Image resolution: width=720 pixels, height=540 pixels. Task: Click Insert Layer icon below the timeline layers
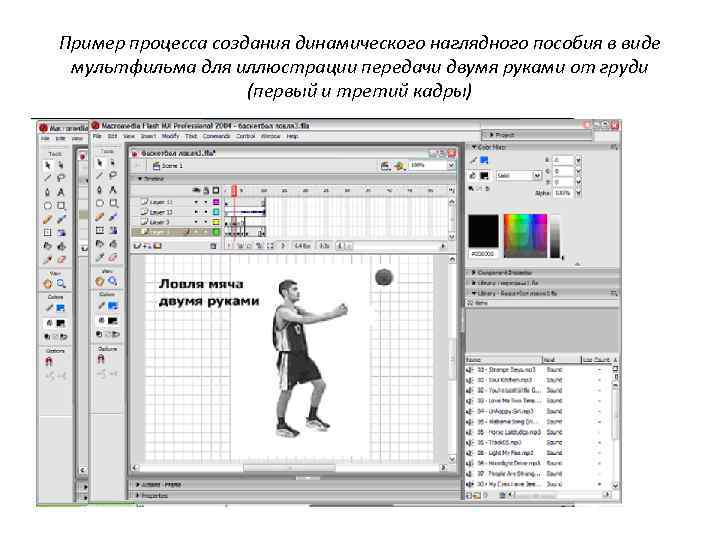point(137,246)
